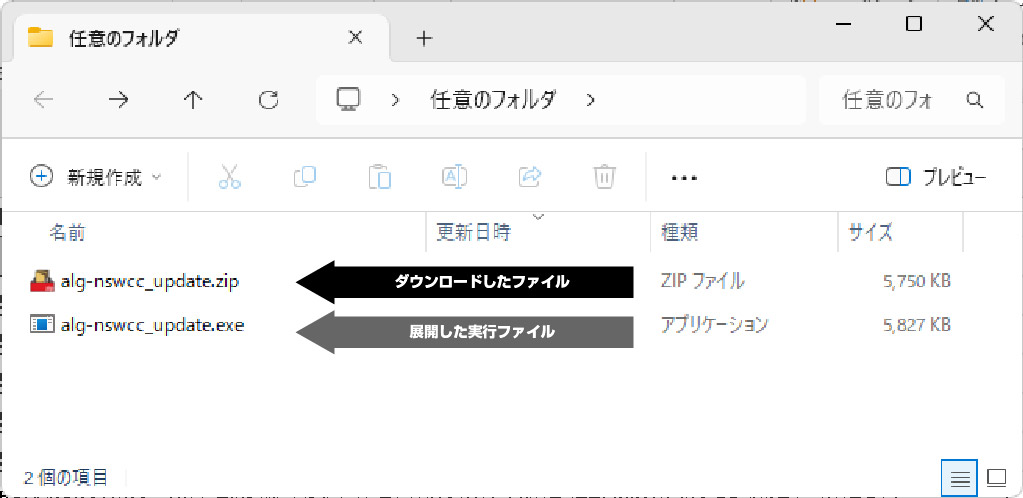Open the 新規作成 dropdown menu

click(96, 177)
